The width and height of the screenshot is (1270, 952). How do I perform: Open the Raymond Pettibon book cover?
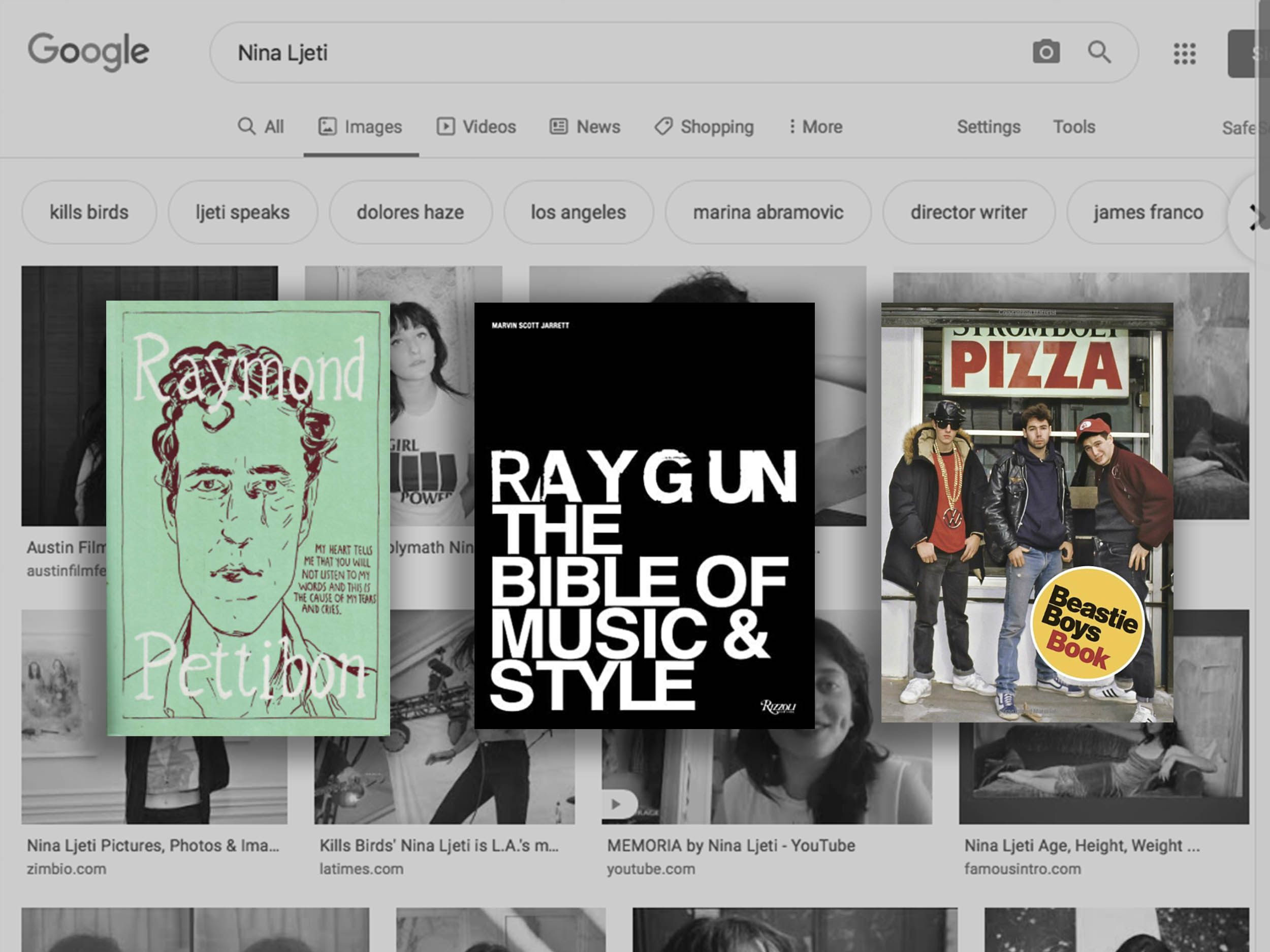pyautogui.click(x=248, y=517)
